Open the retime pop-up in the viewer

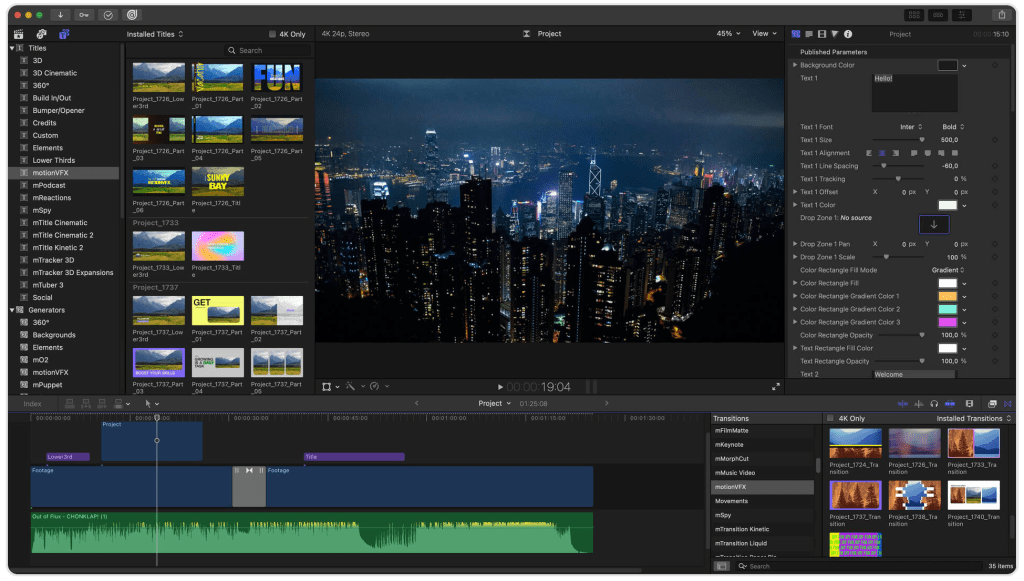375,386
